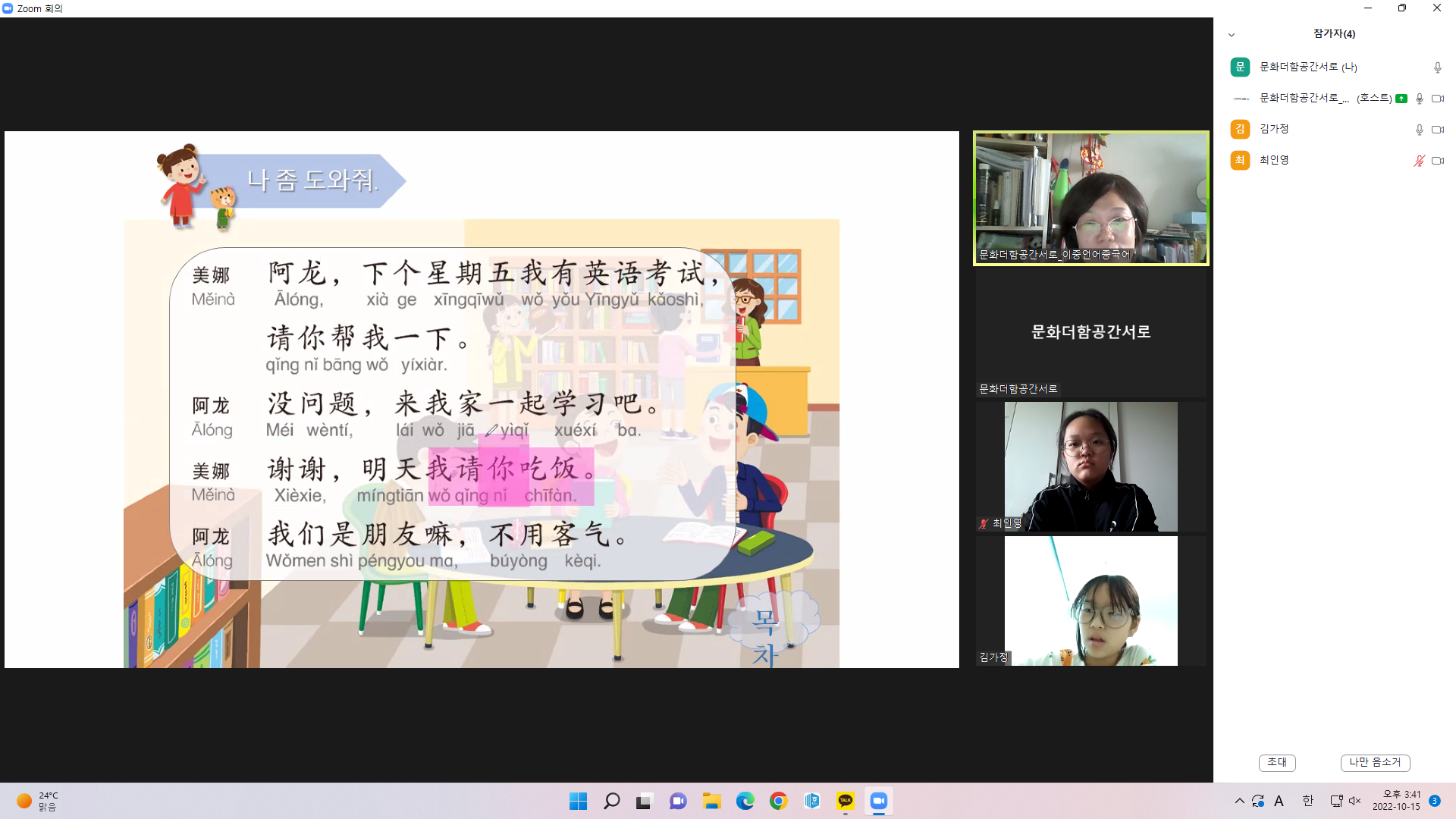Open clock and date 오후 3:41
Screen dimensions: 1456x819
click(x=1396, y=802)
